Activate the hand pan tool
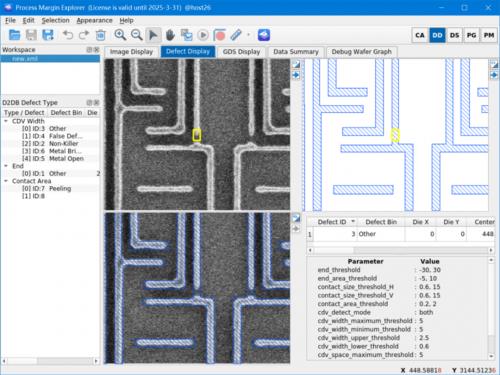 [x=170, y=35]
